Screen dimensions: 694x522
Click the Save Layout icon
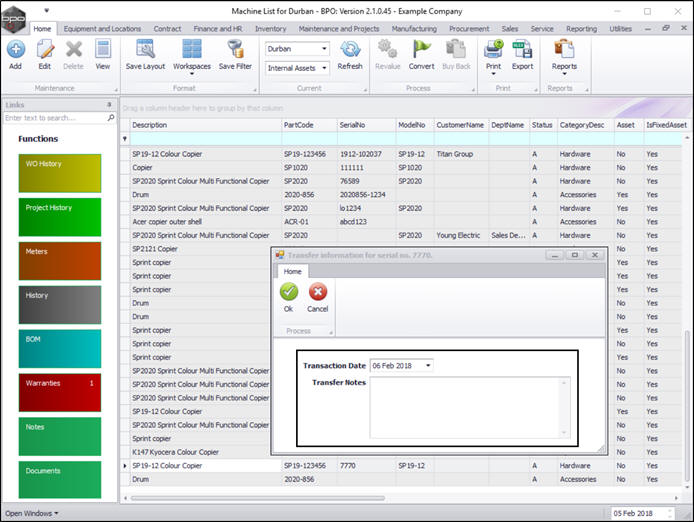click(x=145, y=52)
